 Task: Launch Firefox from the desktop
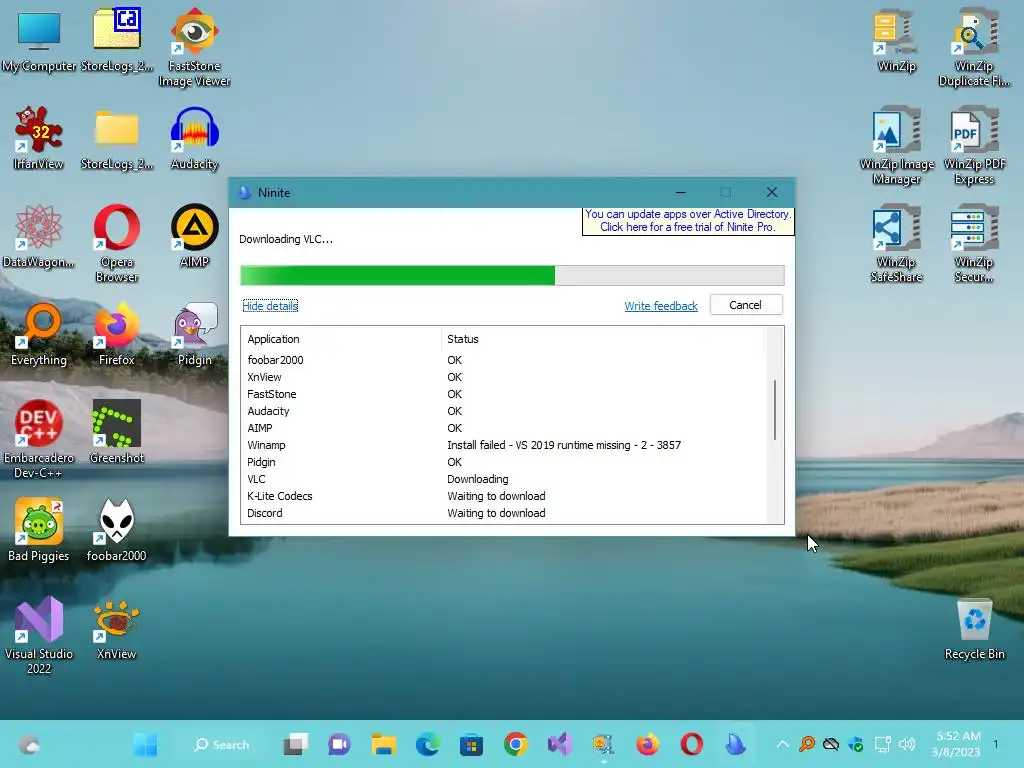point(117,334)
